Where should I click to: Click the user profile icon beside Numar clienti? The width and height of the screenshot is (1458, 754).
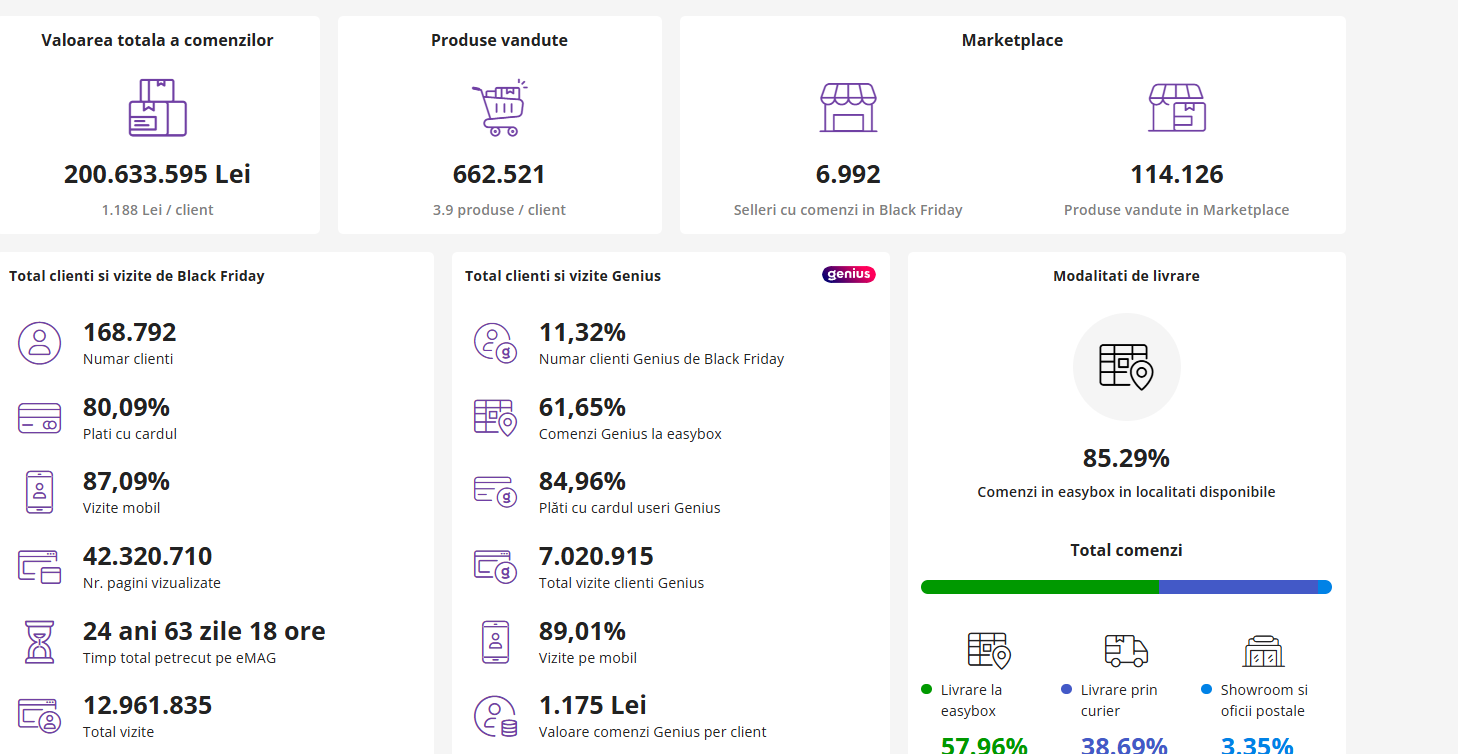[x=40, y=343]
